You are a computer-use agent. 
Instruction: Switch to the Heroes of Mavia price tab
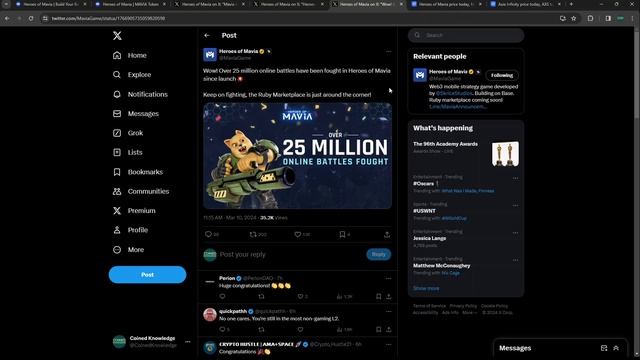[447, 4]
